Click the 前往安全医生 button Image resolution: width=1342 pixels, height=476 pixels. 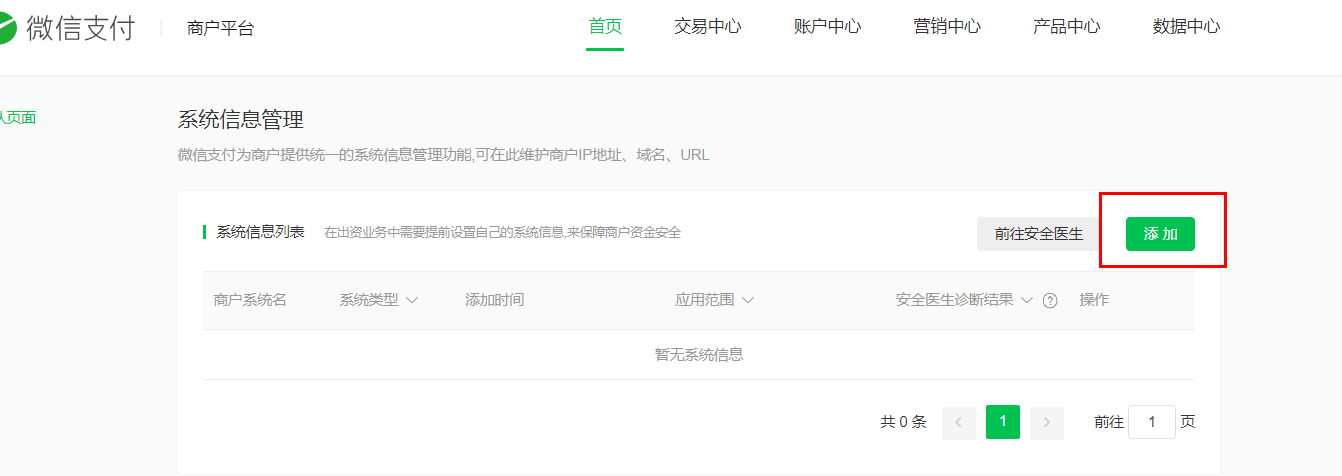click(x=1038, y=234)
